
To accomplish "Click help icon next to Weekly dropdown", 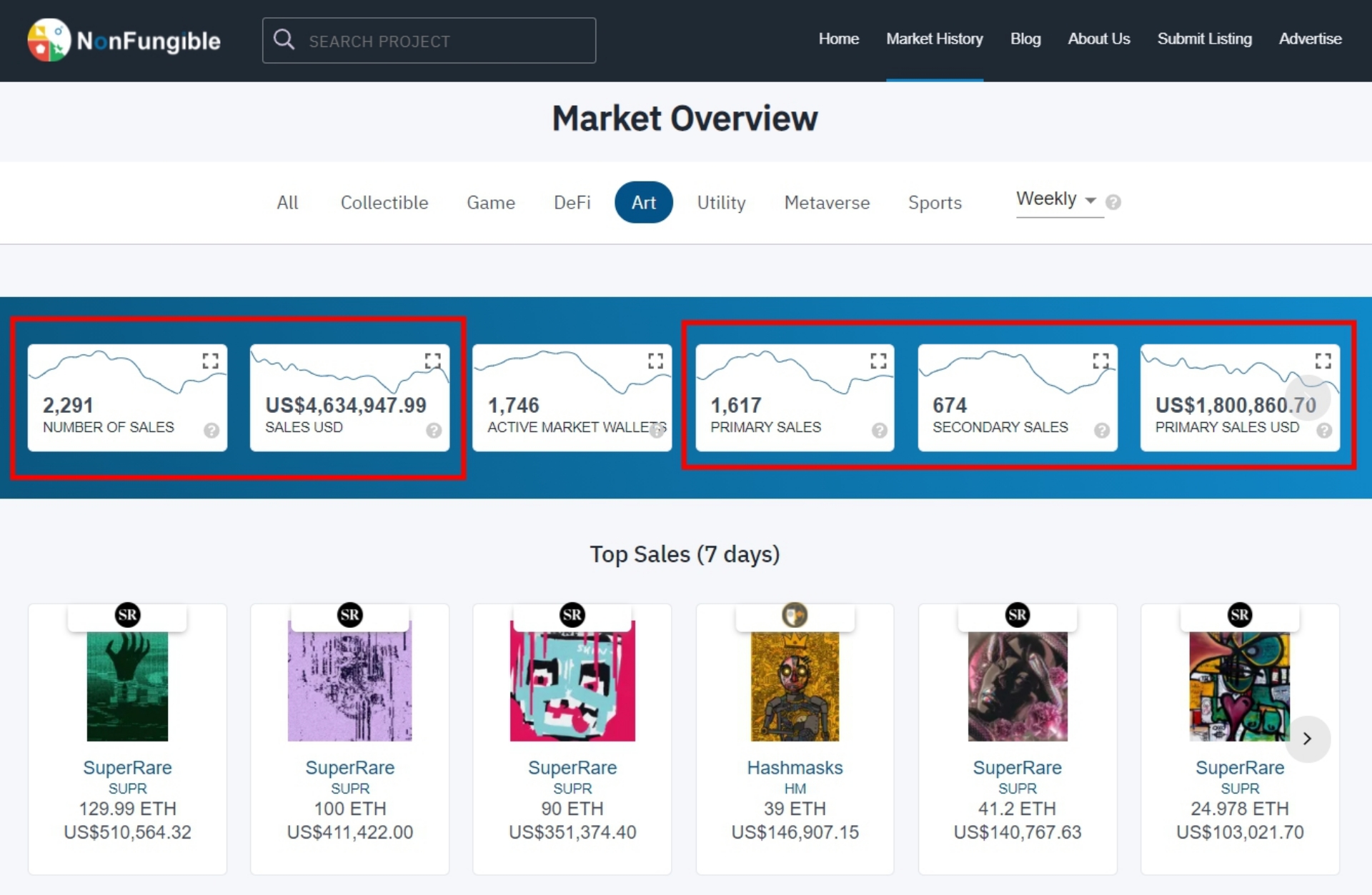I will click(1113, 202).
